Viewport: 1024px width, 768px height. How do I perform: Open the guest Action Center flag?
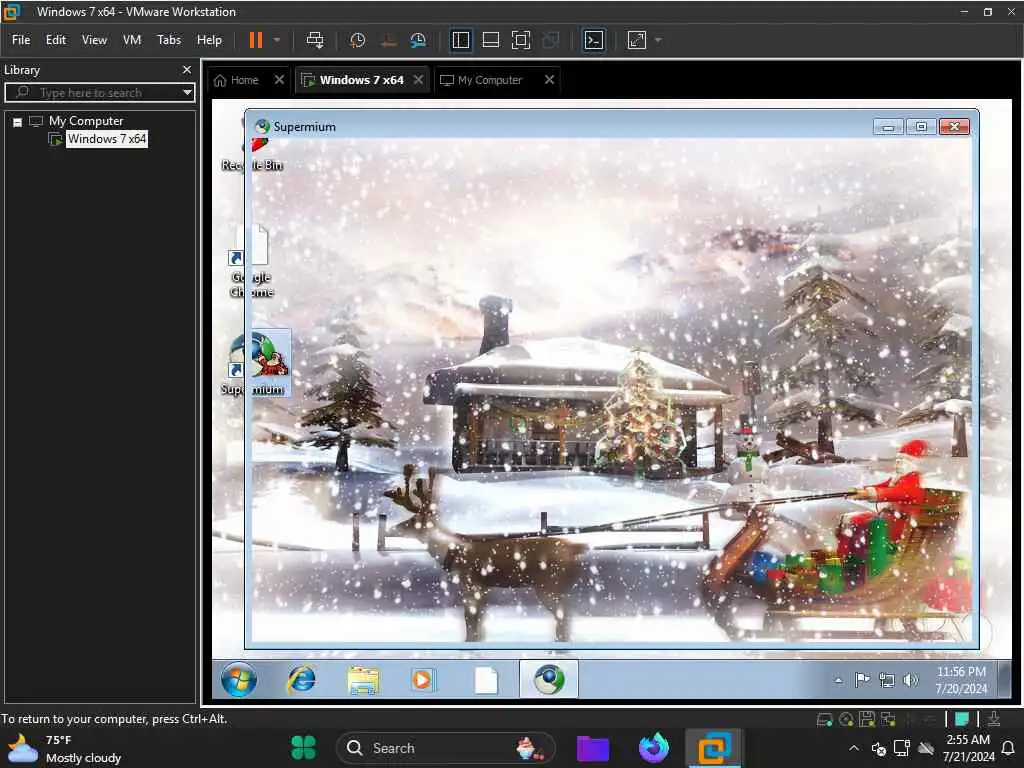862,680
